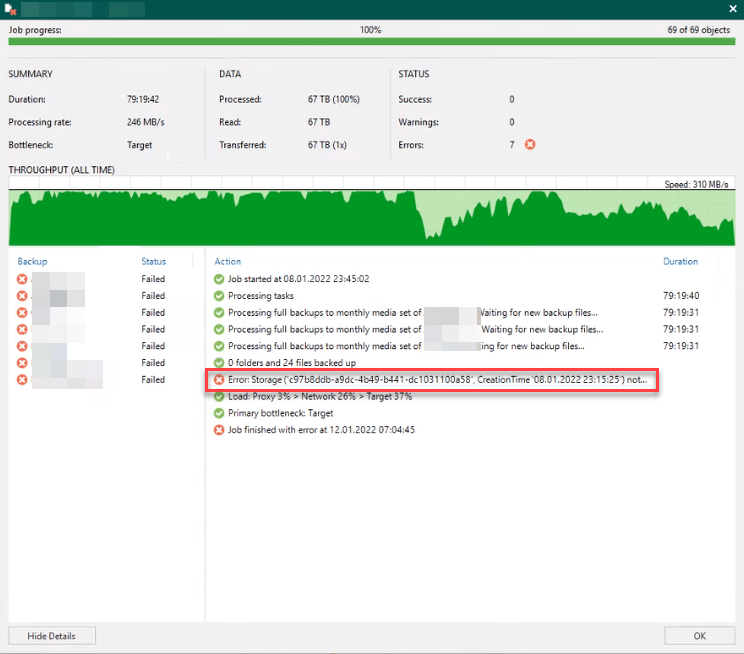
Task: Click the check icon beside Load: Proxy 3%
Action: [x=219, y=397]
